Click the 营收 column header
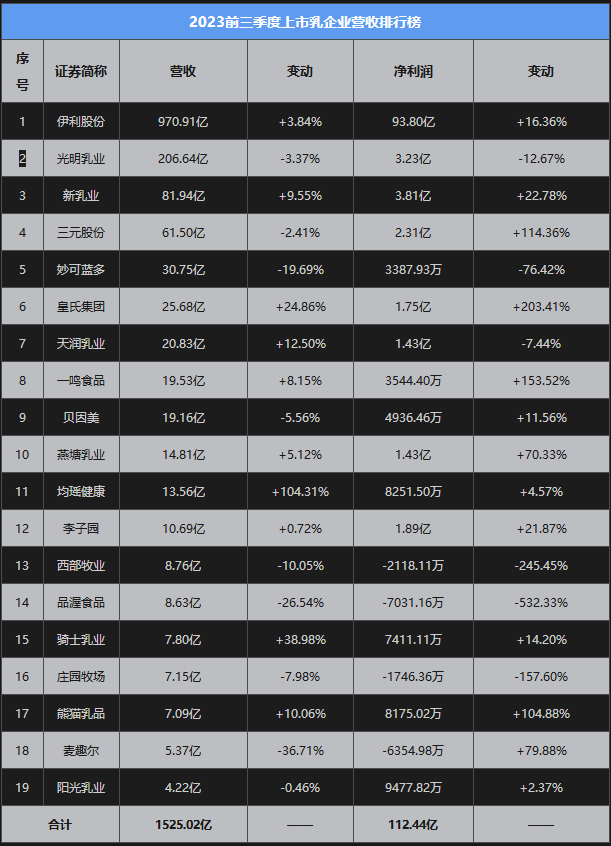 click(x=183, y=71)
